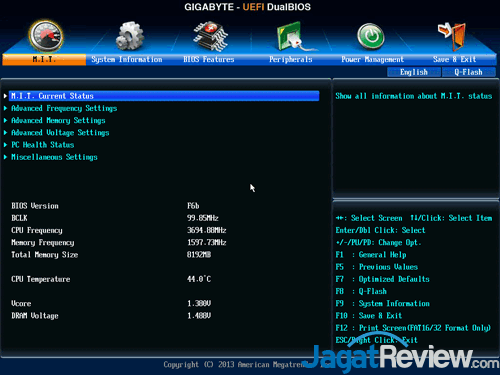Expand arrow beside PC Health Status
This screenshot has width=500, height=375.
[5, 145]
